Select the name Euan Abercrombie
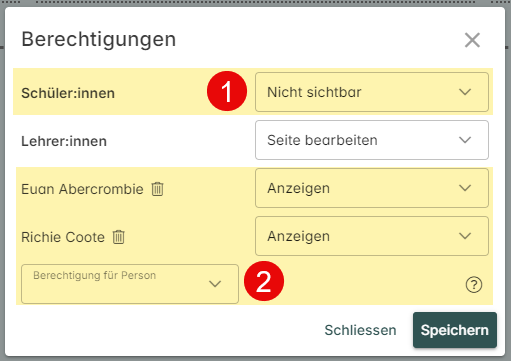Screen dimensions: 511x361 (82, 189)
